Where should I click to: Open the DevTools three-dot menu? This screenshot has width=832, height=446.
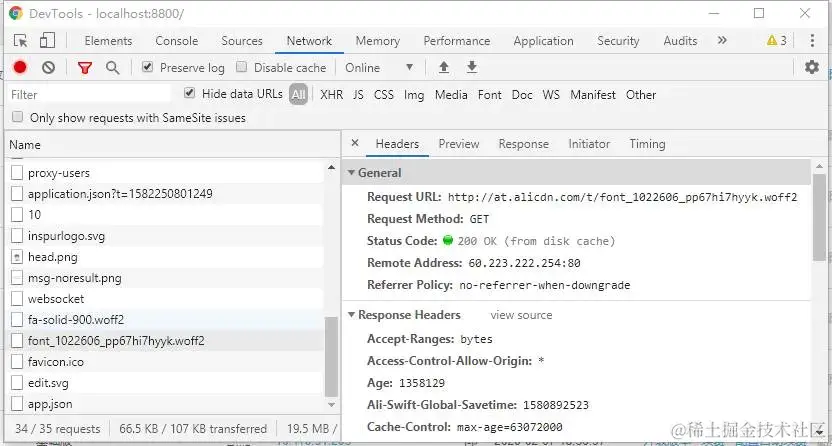click(x=812, y=40)
